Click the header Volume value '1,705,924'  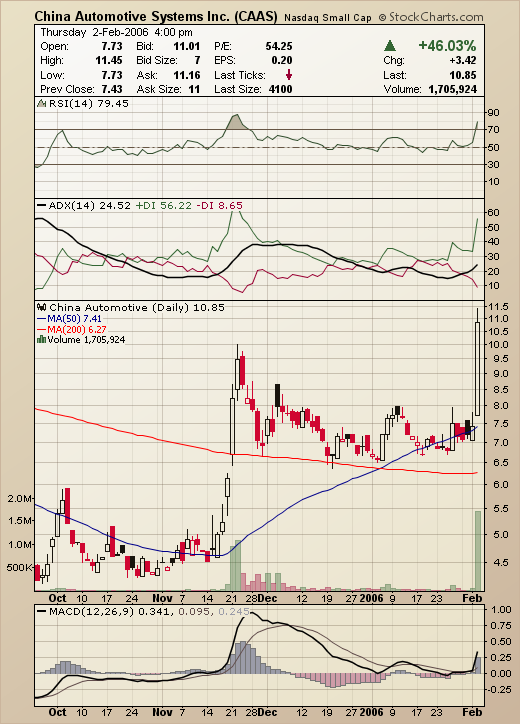(453, 89)
